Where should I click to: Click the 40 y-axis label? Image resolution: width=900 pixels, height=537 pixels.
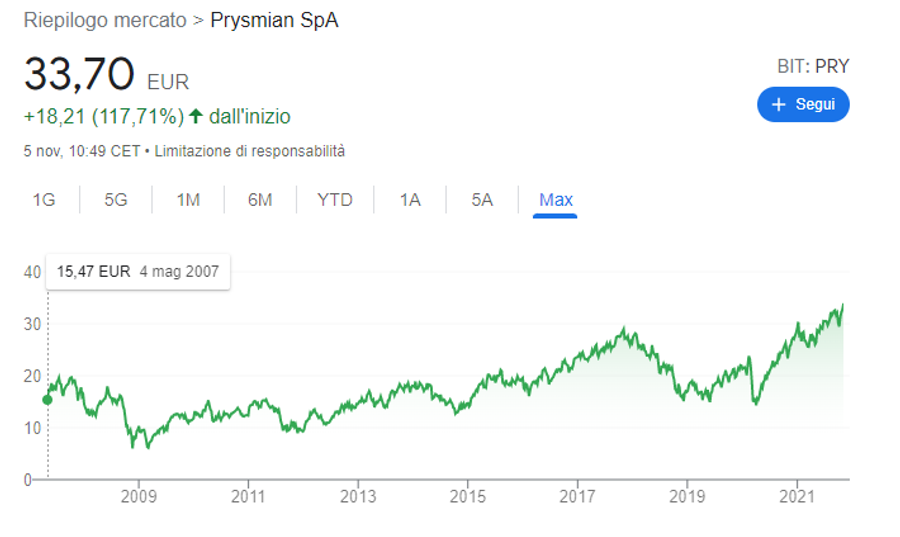click(32, 272)
